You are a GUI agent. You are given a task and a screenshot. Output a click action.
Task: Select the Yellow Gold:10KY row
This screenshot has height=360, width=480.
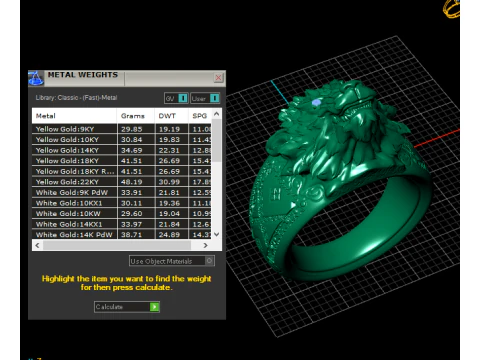(122, 140)
